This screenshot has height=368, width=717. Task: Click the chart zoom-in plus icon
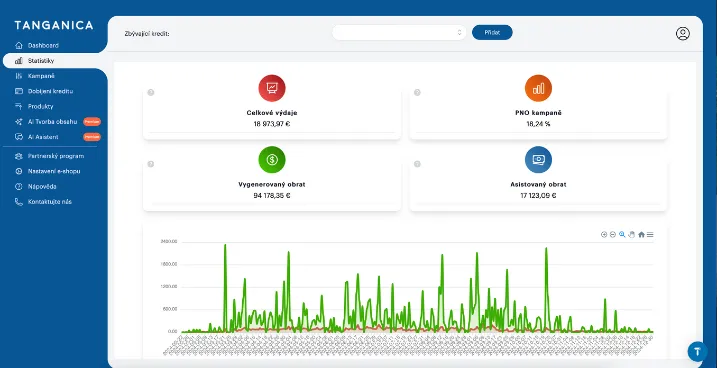(604, 235)
